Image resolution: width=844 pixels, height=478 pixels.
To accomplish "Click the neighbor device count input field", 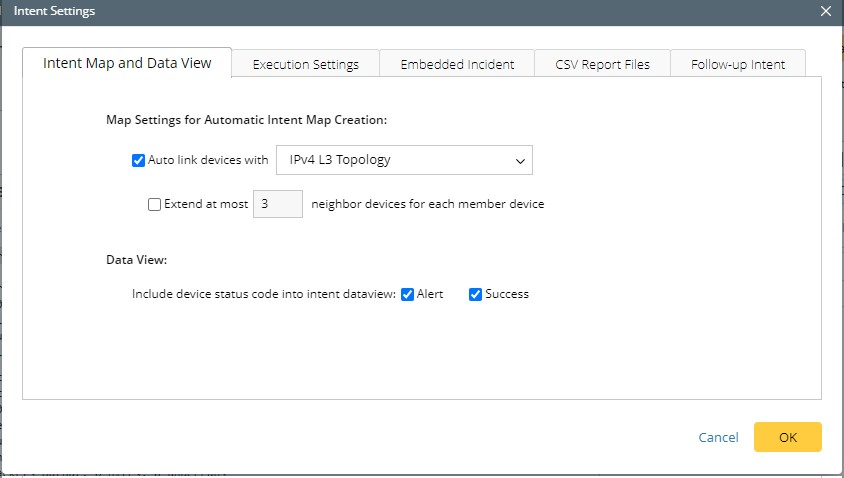I will coord(278,205).
